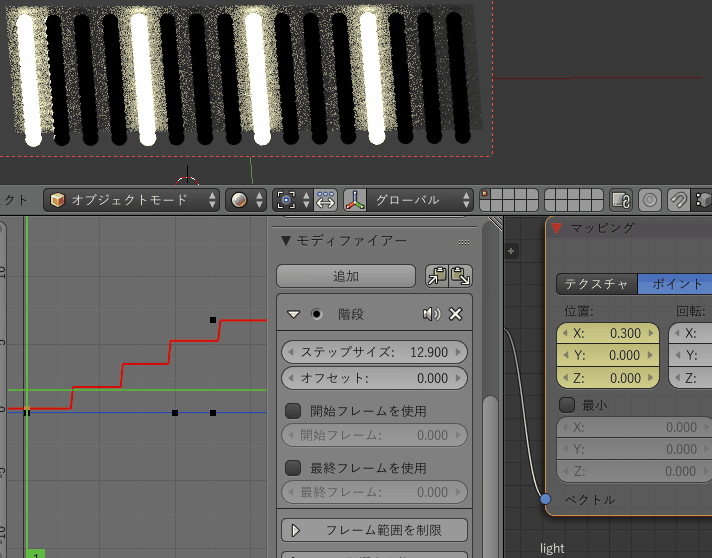Image resolution: width=712 pixels, height=558 pixels.
Task: Click the node editor plus region toggle
Action: point(511,251)
